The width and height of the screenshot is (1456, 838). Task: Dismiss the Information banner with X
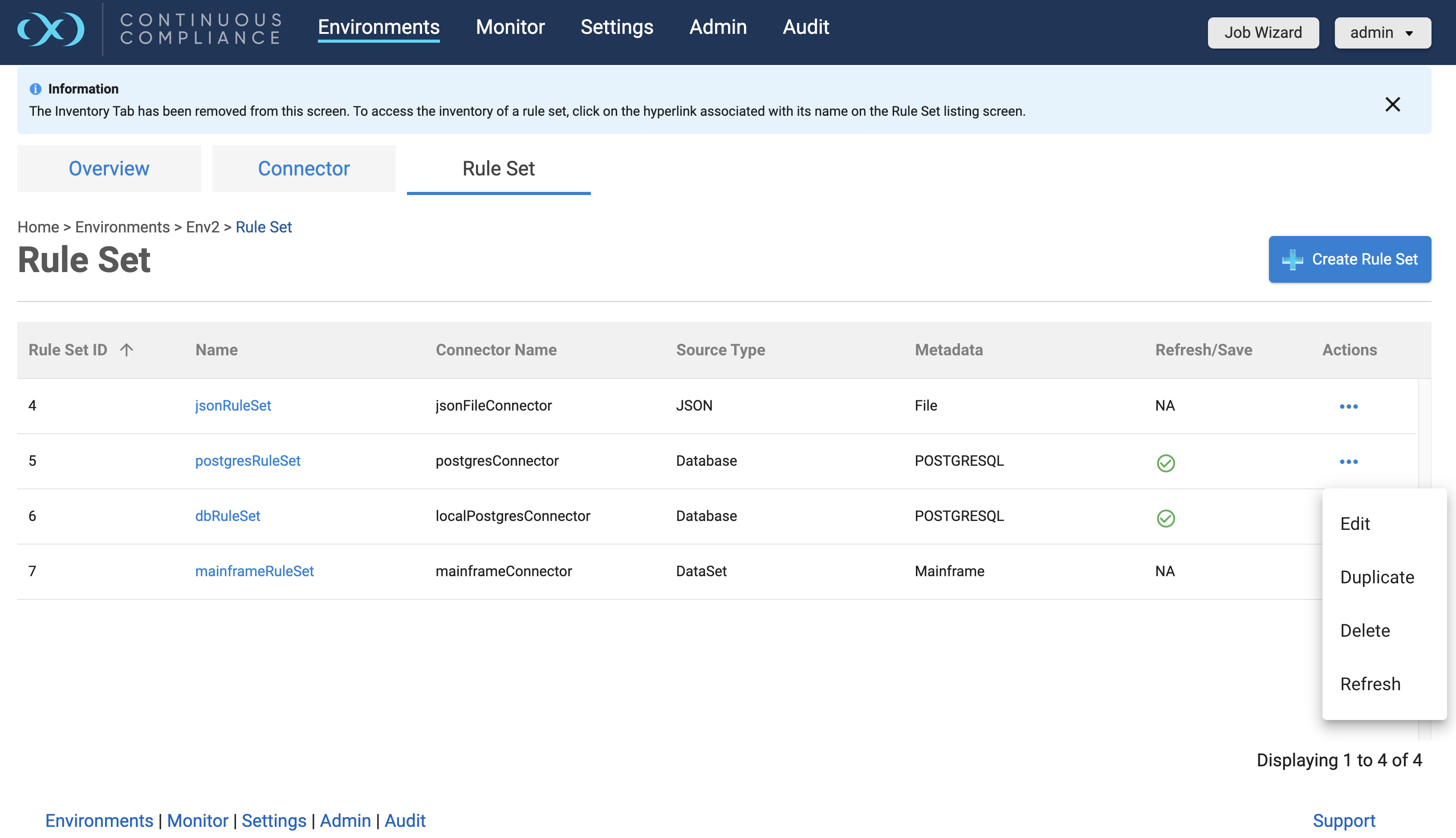tap(1392, 104)
